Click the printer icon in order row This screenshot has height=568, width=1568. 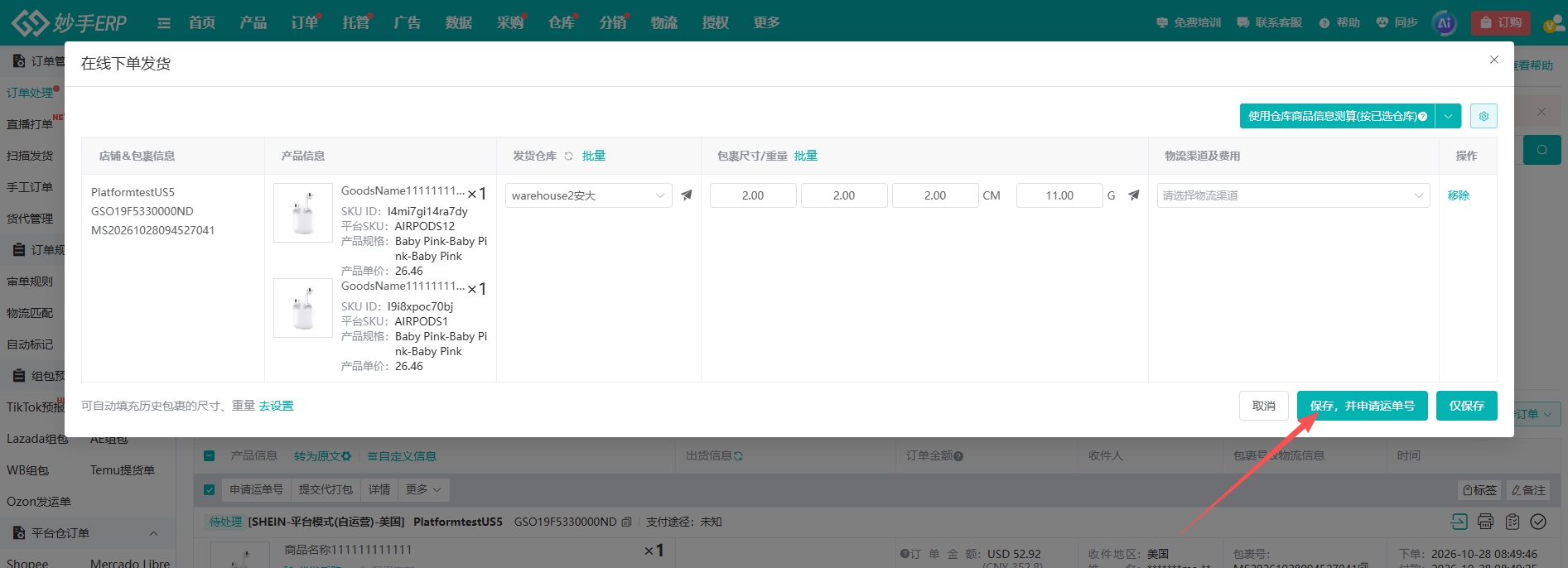coord(1485,522)
